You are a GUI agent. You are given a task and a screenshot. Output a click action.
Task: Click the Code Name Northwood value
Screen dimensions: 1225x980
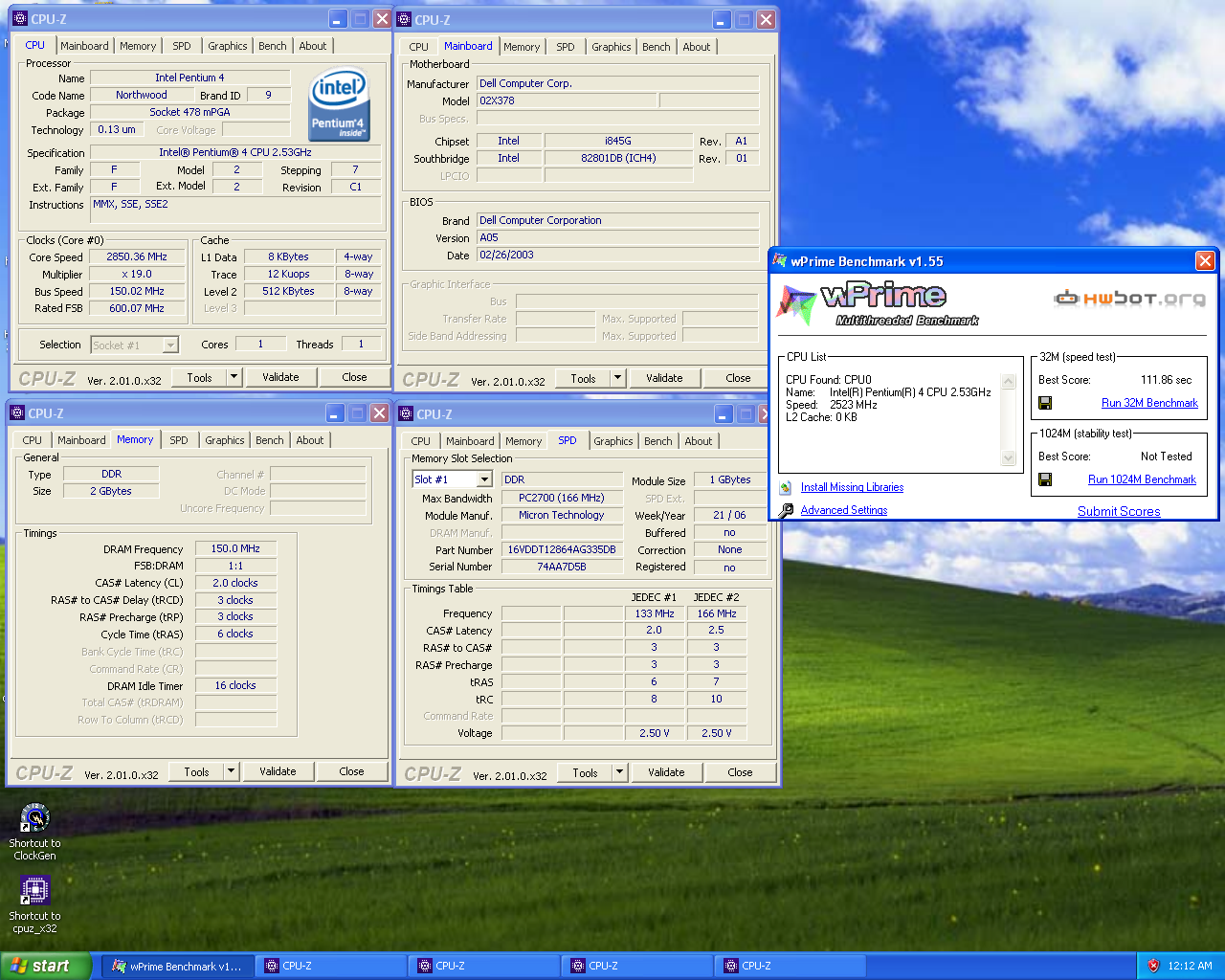142,95
